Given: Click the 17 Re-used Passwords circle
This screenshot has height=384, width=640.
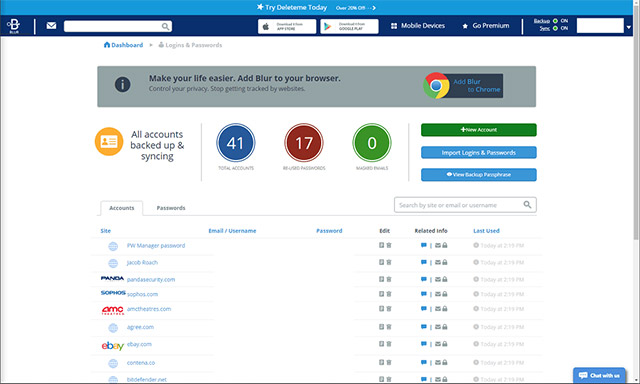Looking at the screenshot, I should [x=304, y=143].
